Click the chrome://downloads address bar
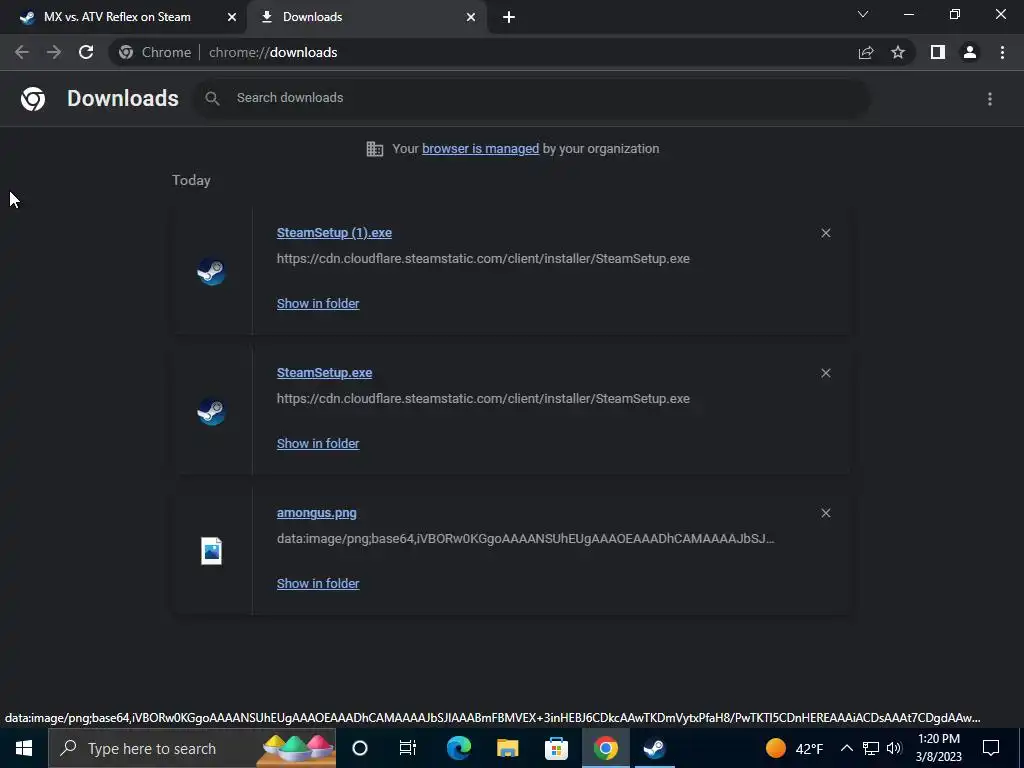1024x768 pixels. tap(483, 52)
